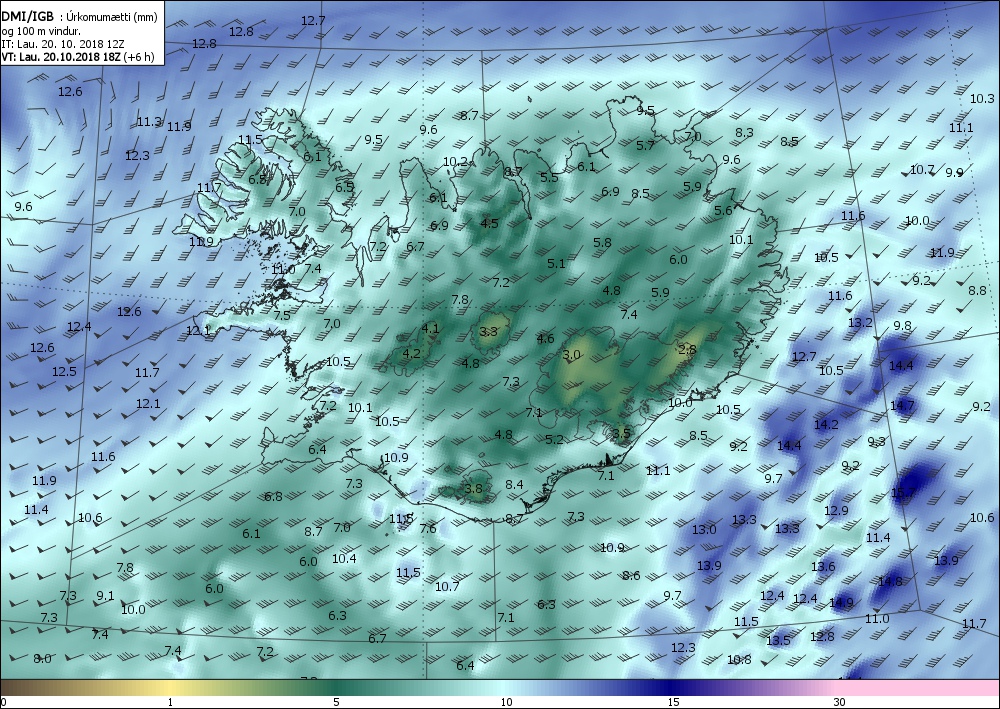Click the 13.0 value on the map

coord(704,529)
